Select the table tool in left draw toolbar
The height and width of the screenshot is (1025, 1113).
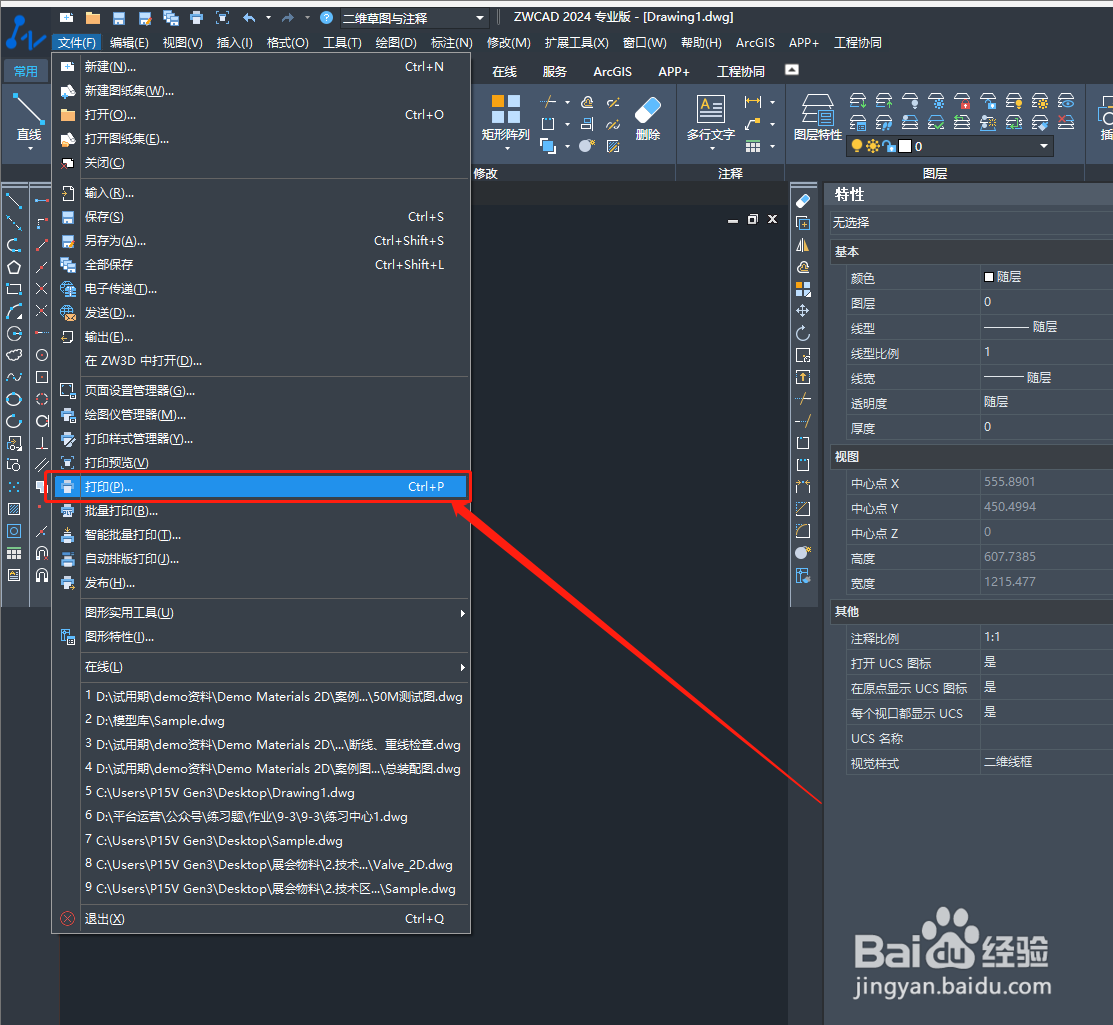coord(13,553)
